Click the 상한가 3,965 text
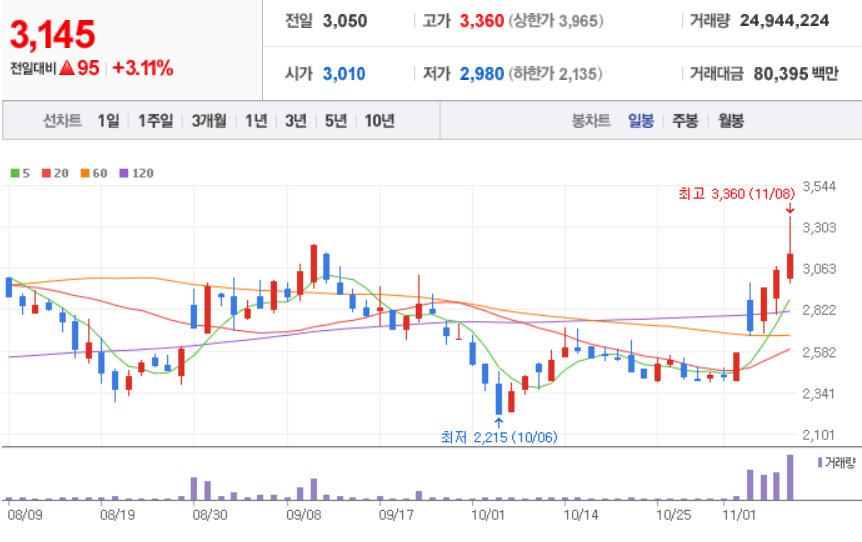 tap(556, 21)
